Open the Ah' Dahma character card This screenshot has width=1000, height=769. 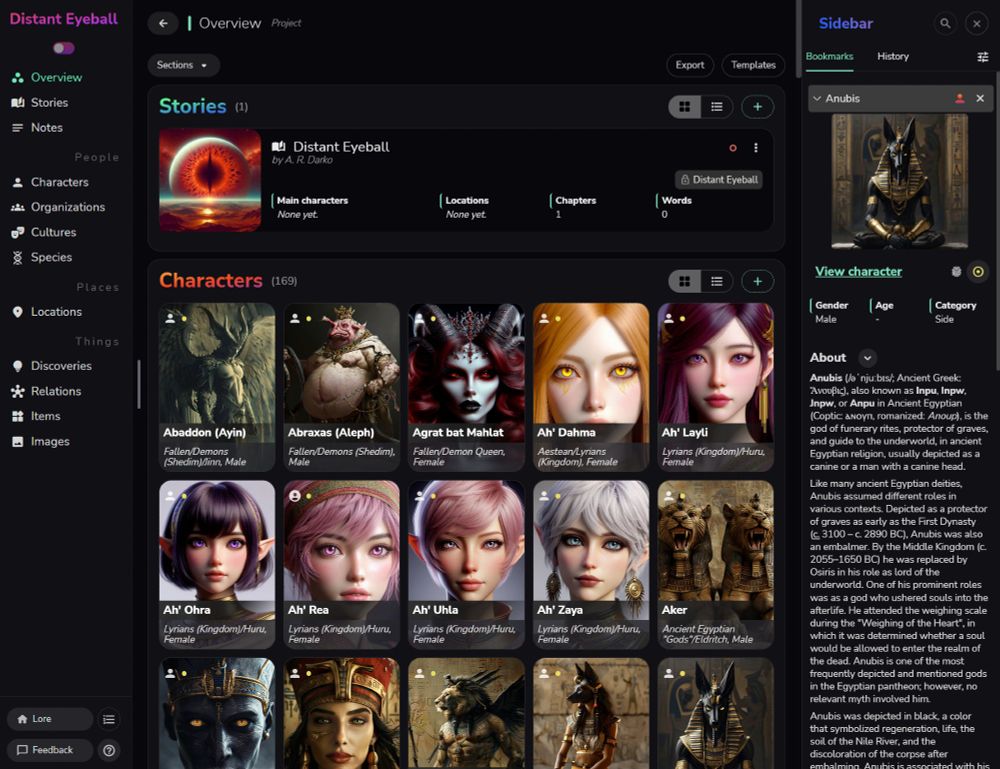(591, 387)
